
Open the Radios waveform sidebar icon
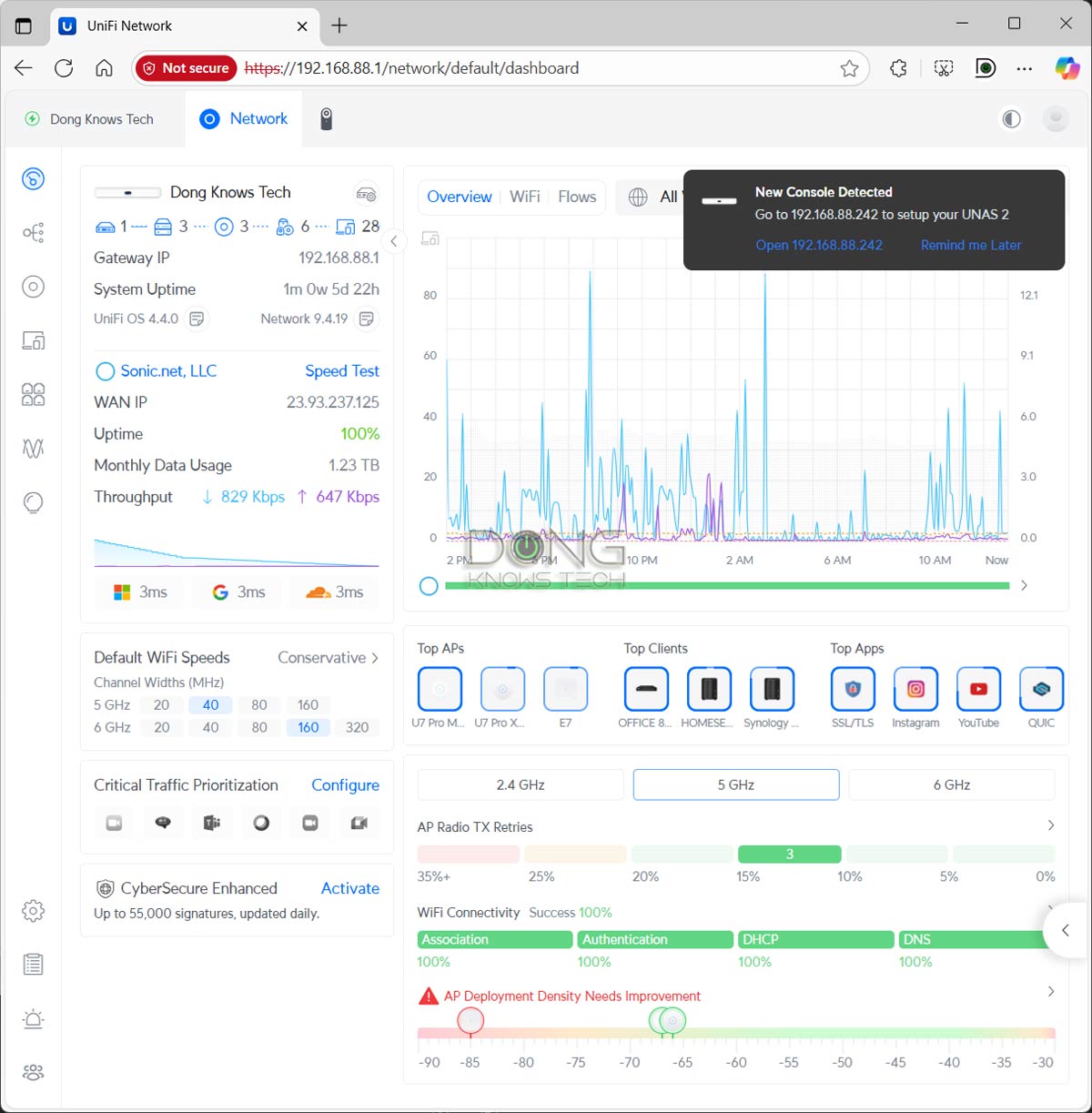click(x=33, y=449)
